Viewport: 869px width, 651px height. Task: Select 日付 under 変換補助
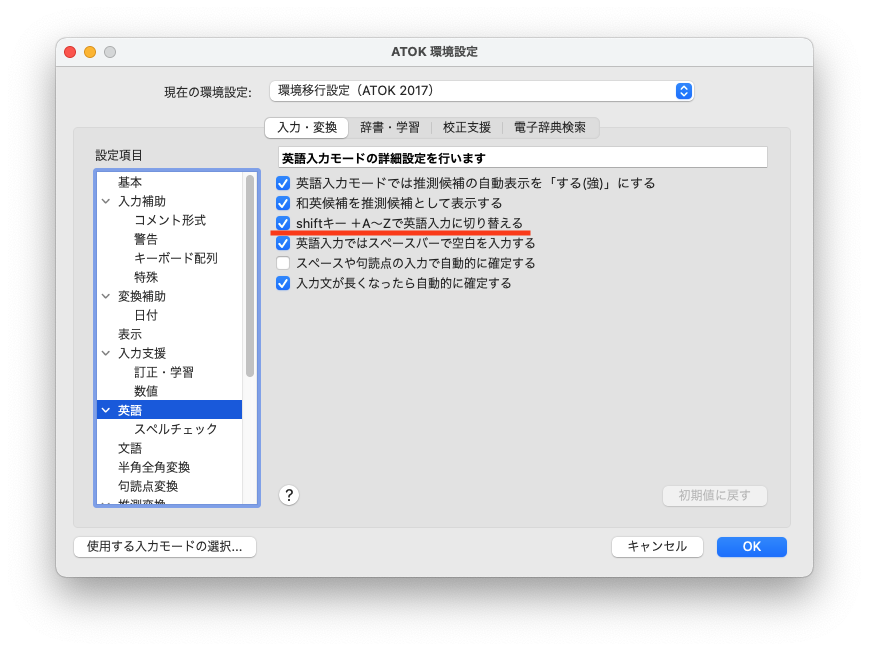(170, 315)
